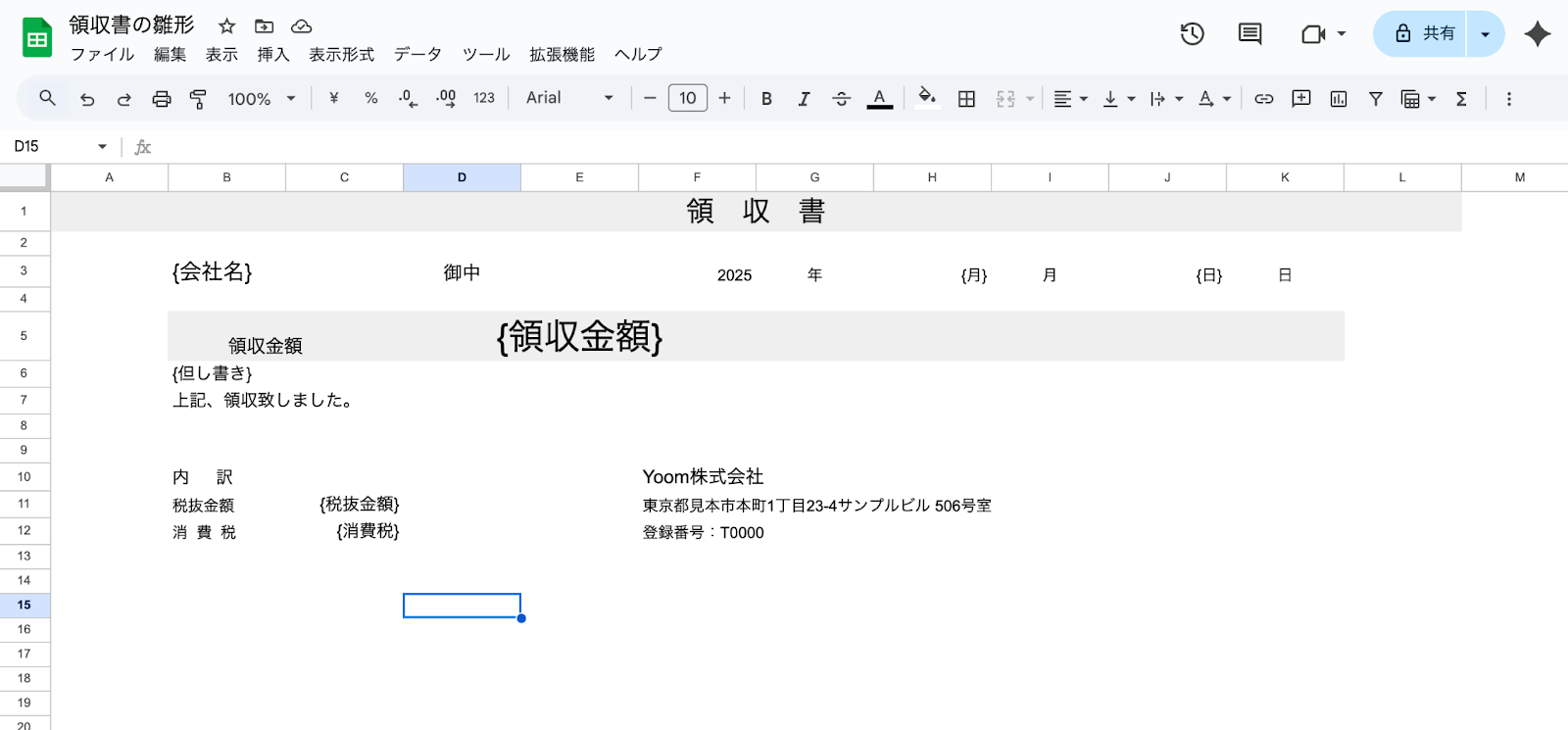This screenshot has width=1568, height=730.
Task: Click the merge cells icon
Action: pyautogui.click(x=1005, y=99)
